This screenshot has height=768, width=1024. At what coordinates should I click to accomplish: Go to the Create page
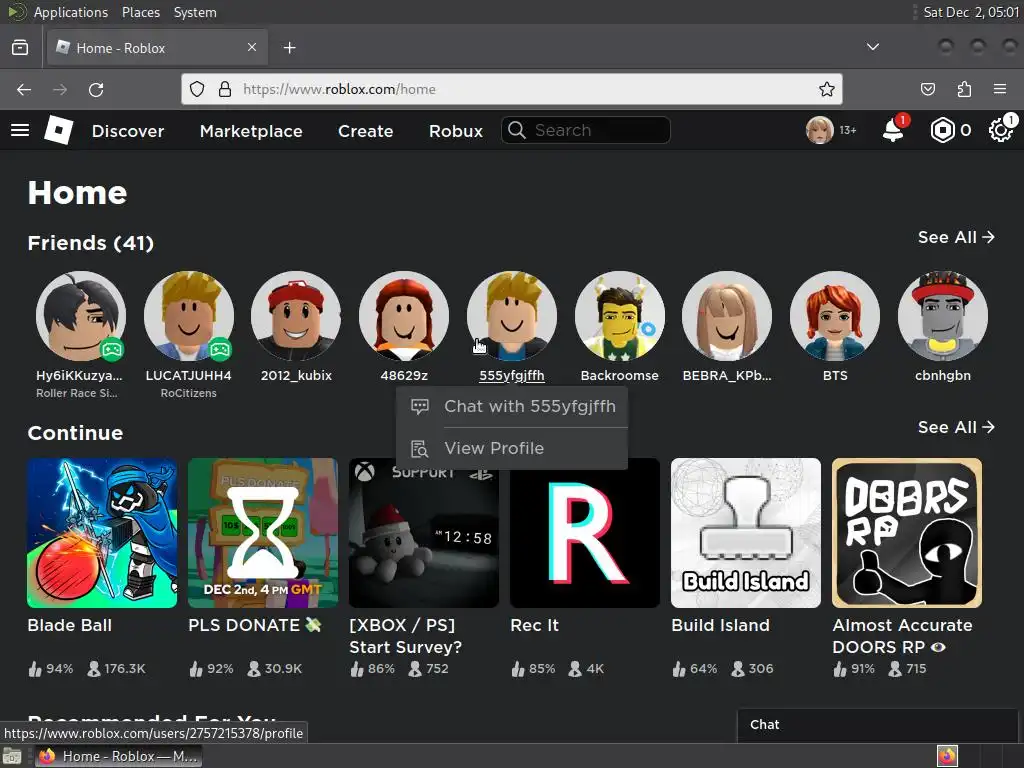click(366, 131)
